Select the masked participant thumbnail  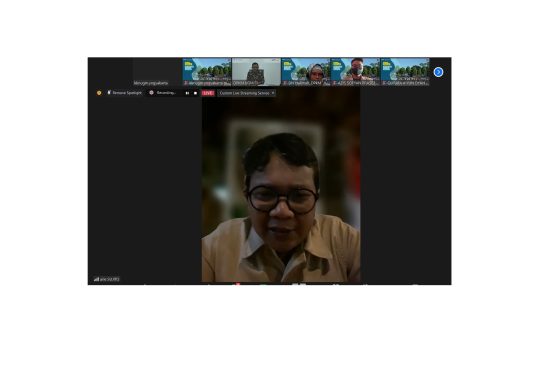[355, 72]
